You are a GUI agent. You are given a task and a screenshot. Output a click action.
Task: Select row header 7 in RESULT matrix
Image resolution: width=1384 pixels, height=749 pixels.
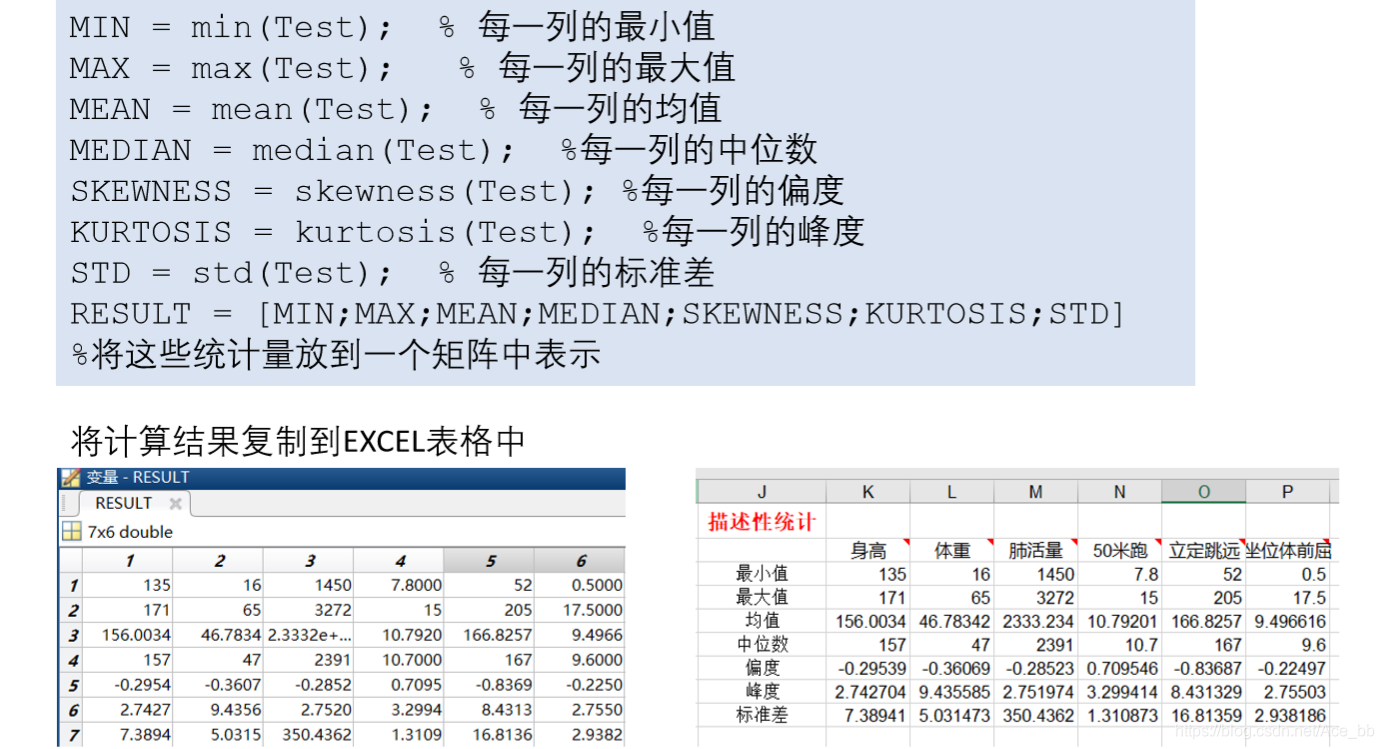coord(72,735)
